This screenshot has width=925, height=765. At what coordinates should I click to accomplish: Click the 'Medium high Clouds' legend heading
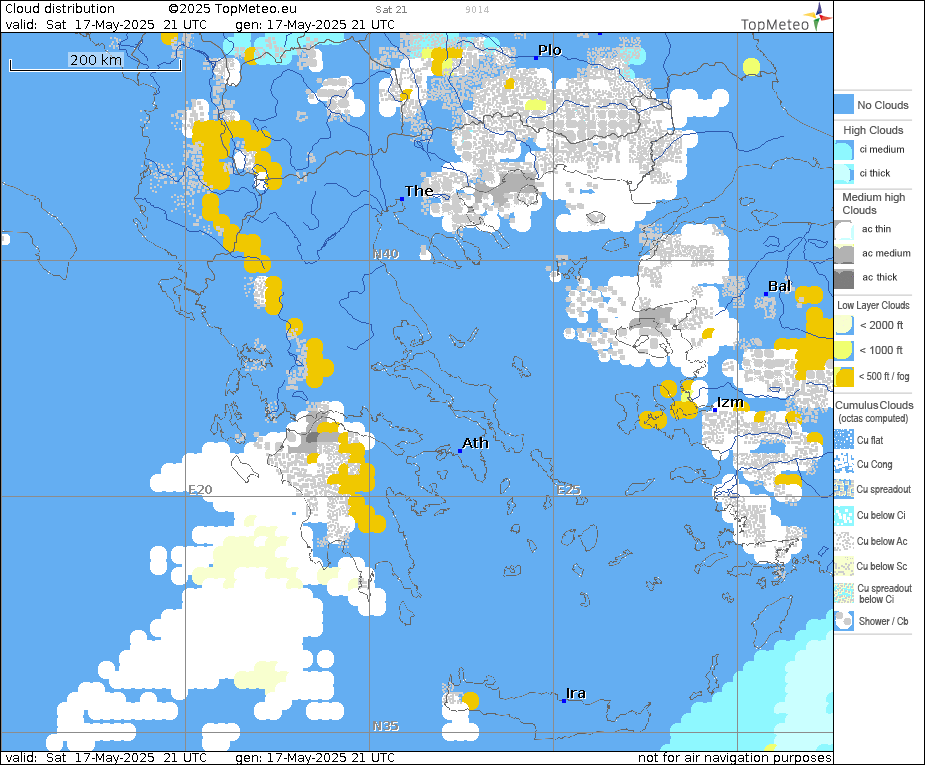tap(873, 203)
